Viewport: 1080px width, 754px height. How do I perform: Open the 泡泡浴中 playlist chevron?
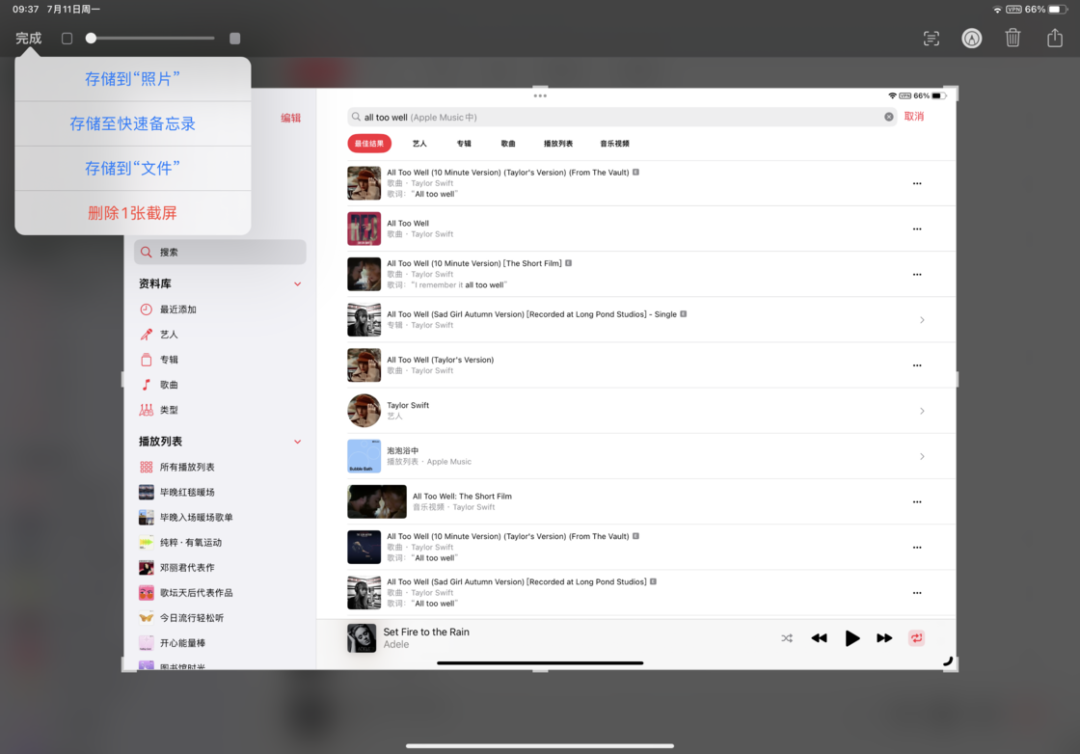(922, 457)
